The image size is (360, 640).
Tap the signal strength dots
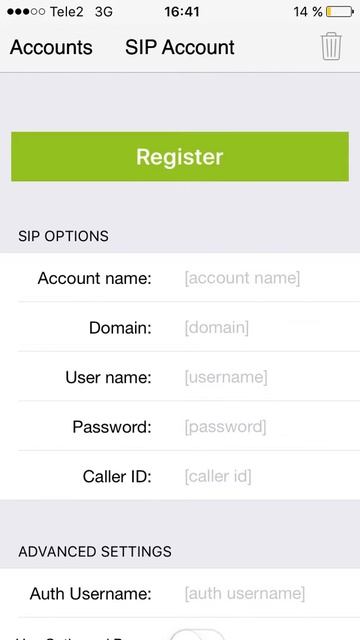(26, 12)
